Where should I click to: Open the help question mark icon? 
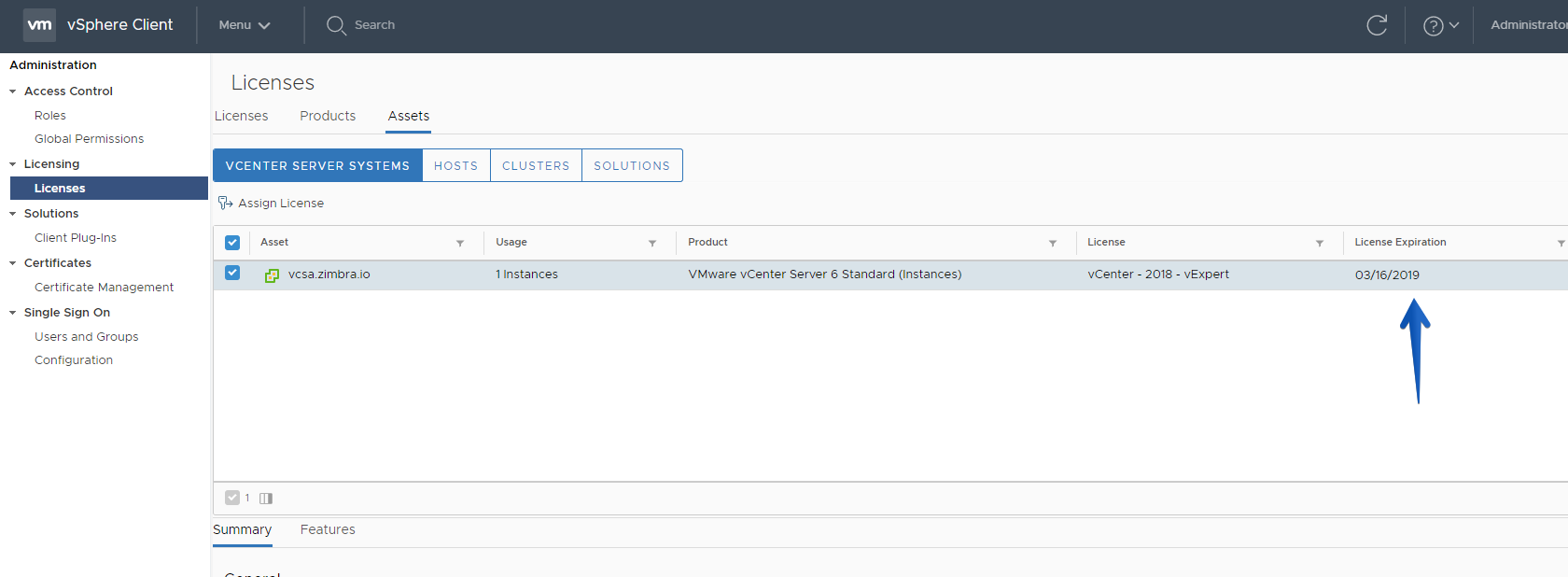click(1433, 26)
